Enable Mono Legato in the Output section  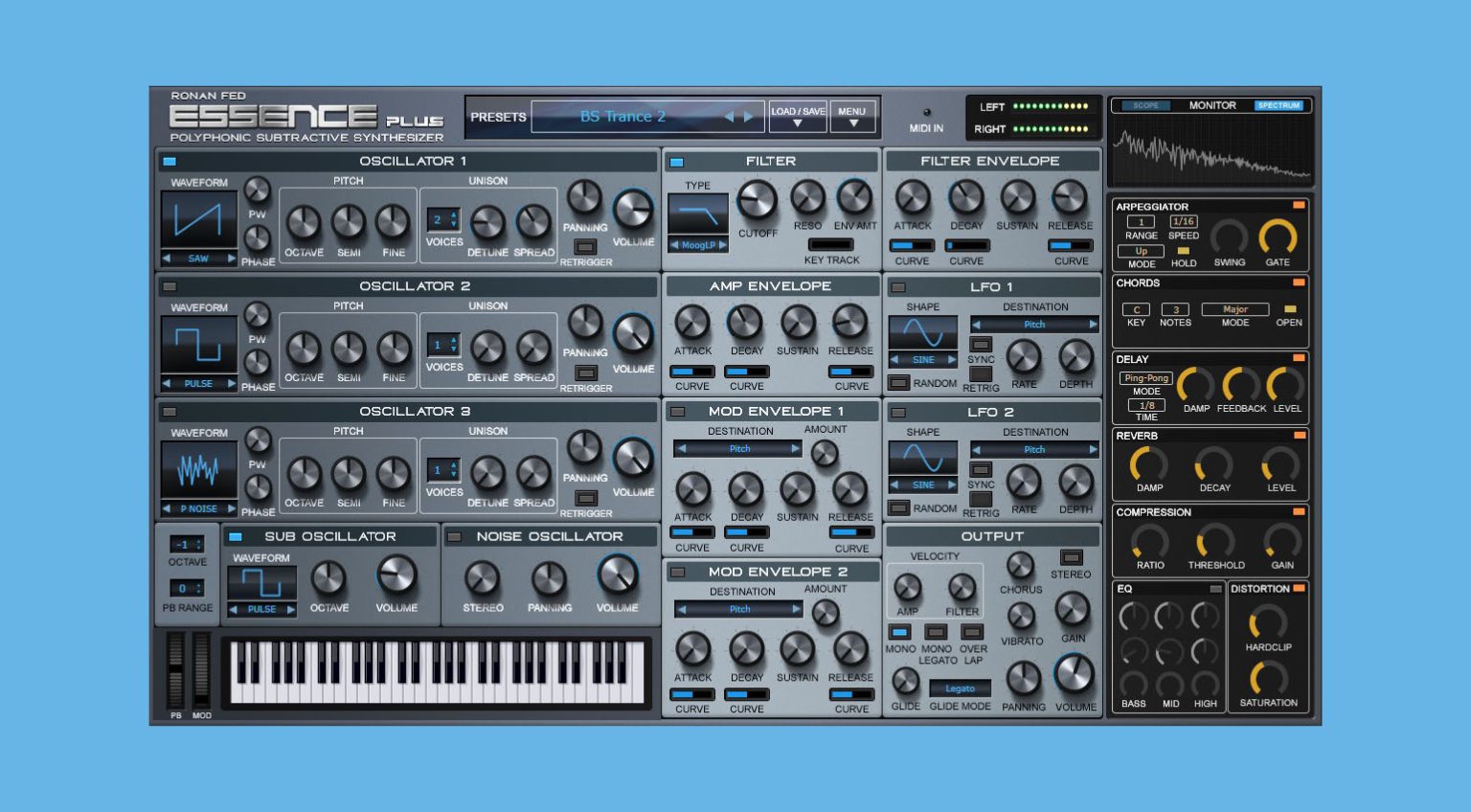pos(935,632)
